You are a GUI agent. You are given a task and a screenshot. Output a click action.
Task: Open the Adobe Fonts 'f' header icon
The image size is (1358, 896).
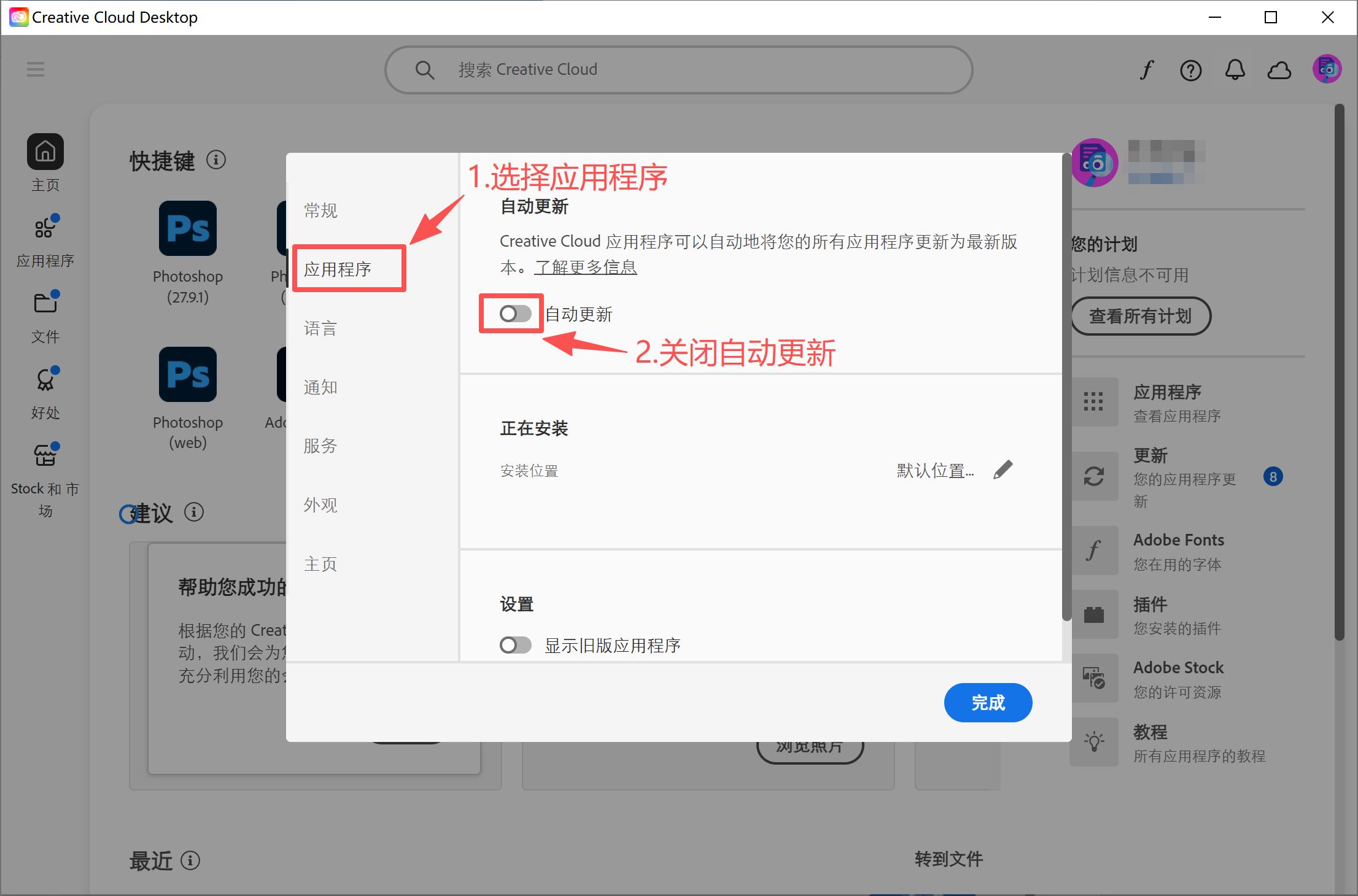1146,70
